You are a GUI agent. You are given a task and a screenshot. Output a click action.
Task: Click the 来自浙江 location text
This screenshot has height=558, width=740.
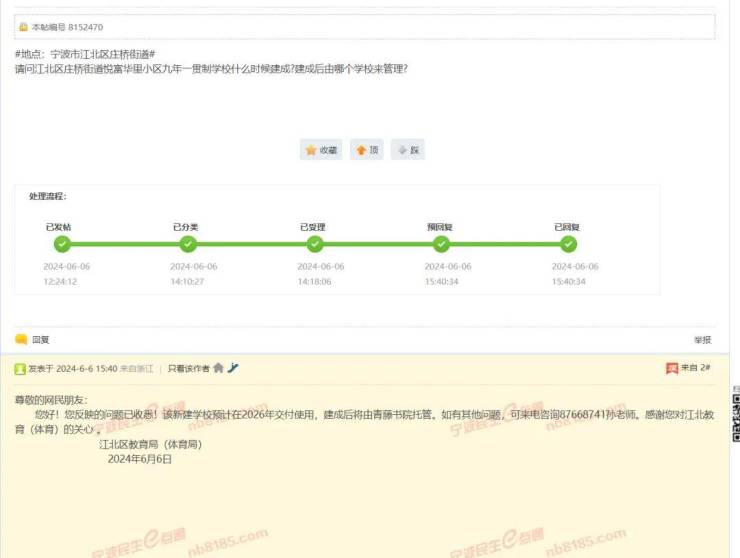click(137, 369)
